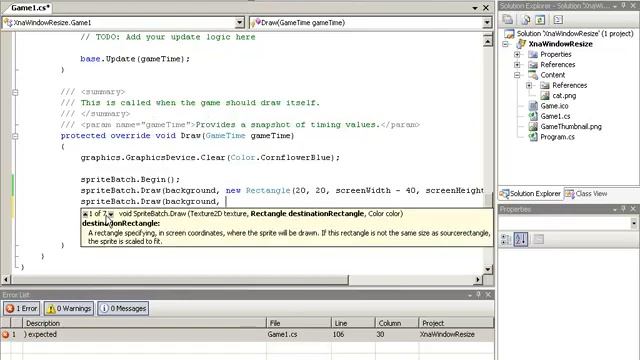Toggle the 1 Error filter button
The image size is (640, 360).
click(22, 309)
